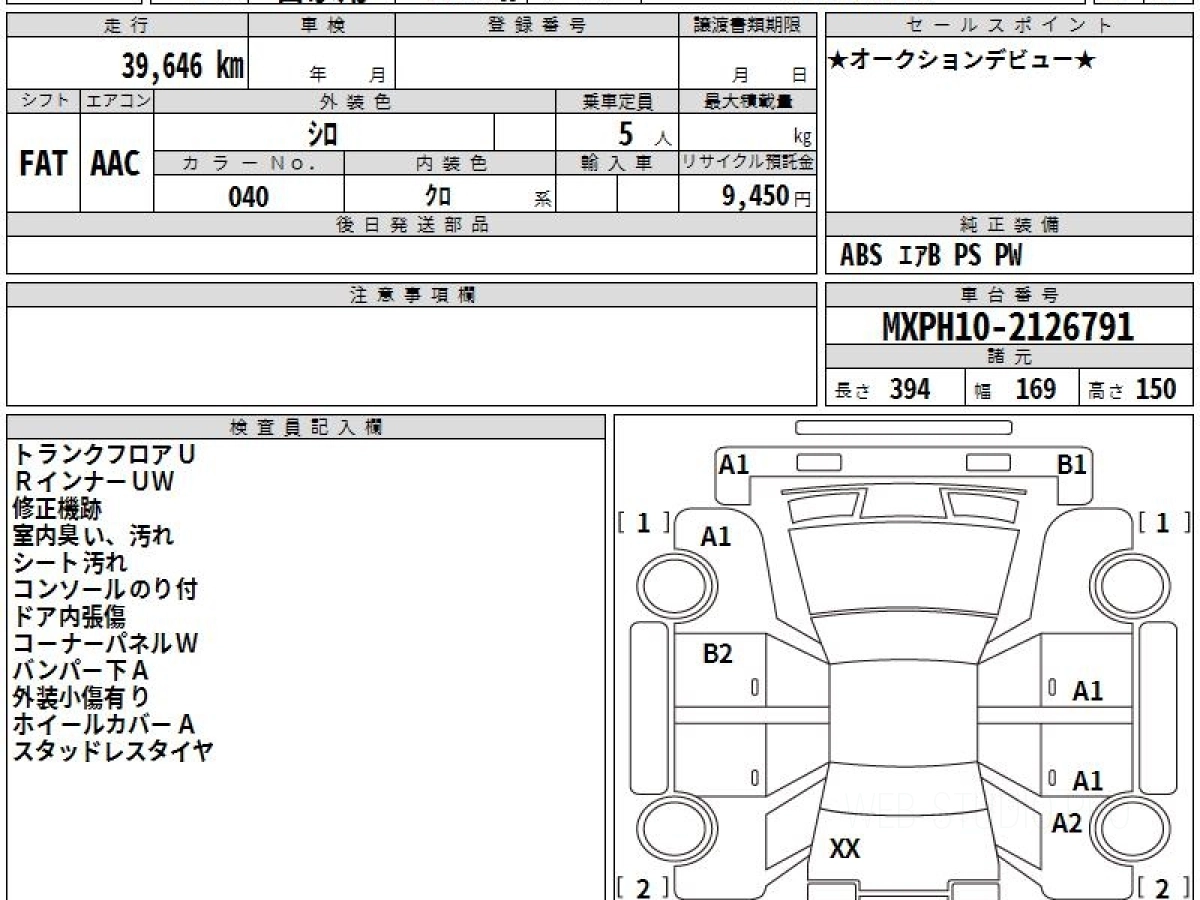Click the chassis number MXPH10-2126791

point(1008,326)
